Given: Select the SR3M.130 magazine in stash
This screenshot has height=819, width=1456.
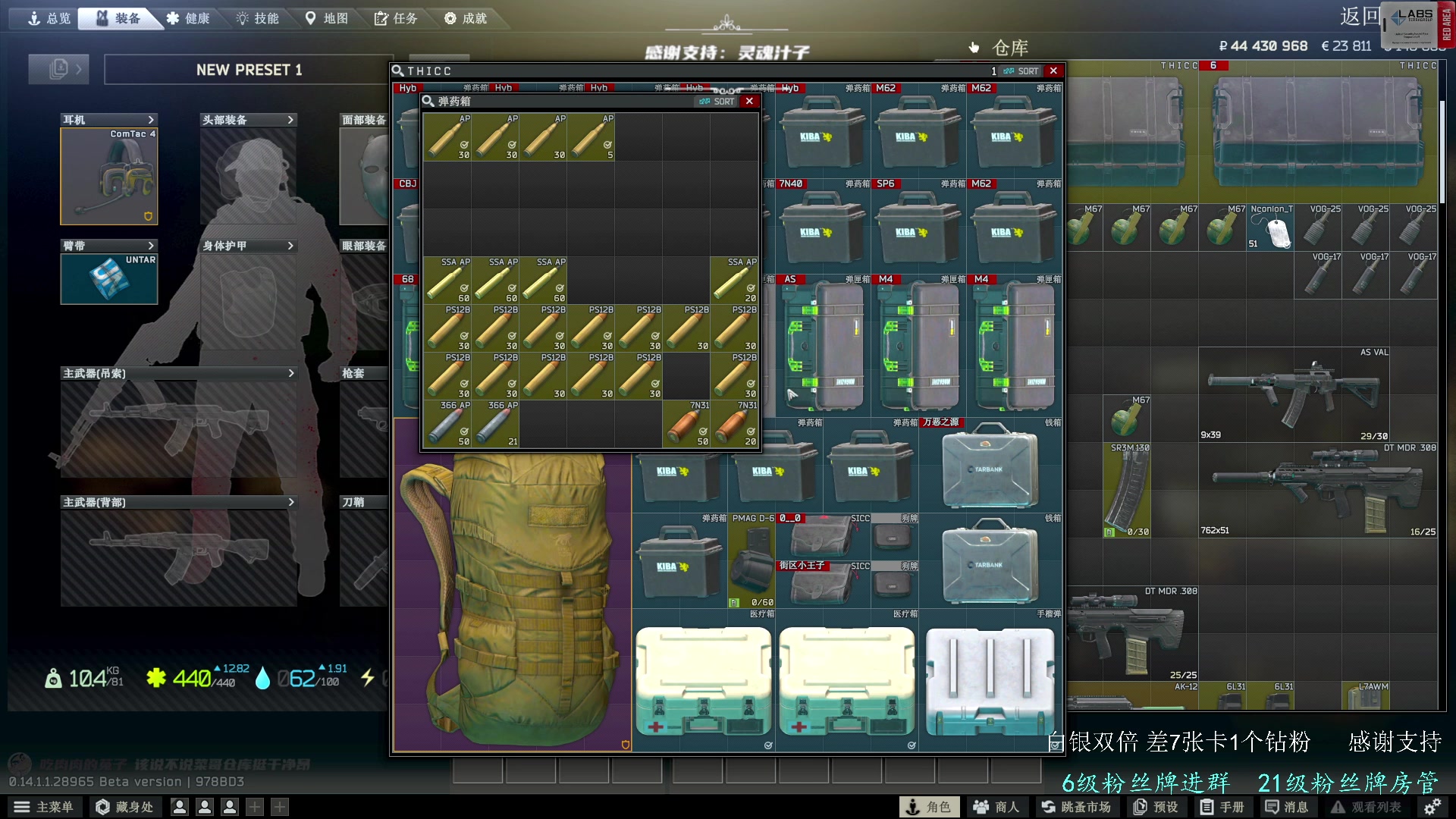Looking at the screenshot, I should [x=1128, y=490].
